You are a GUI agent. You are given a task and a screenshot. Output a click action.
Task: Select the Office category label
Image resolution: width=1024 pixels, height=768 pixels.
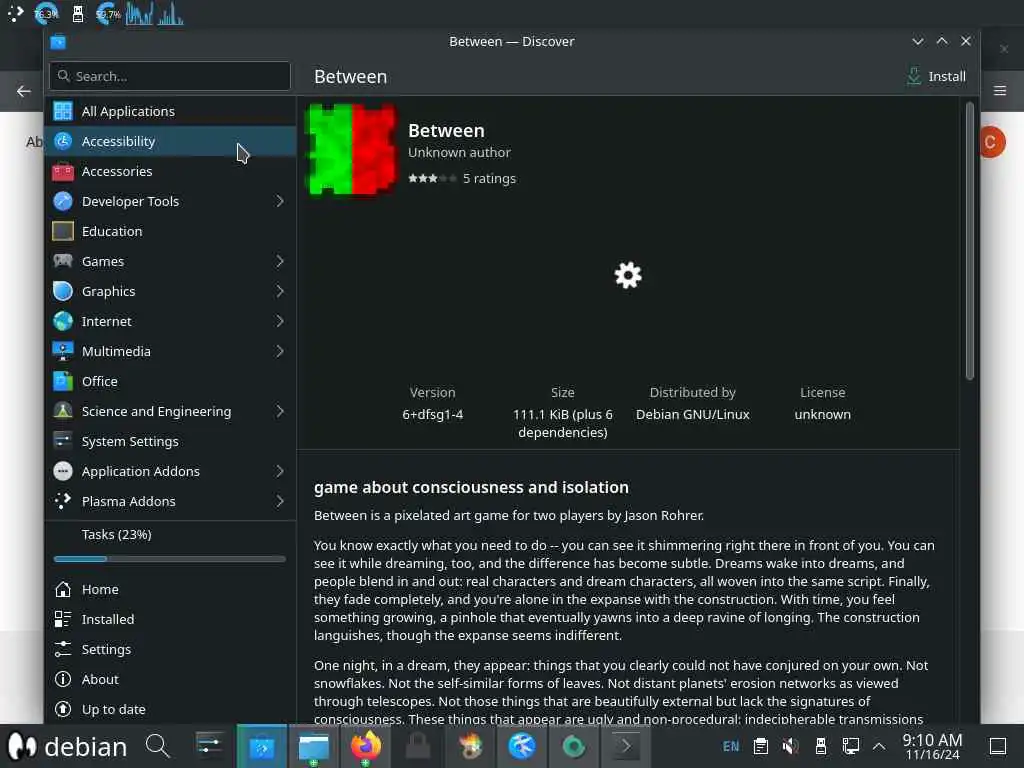[99, 381]
